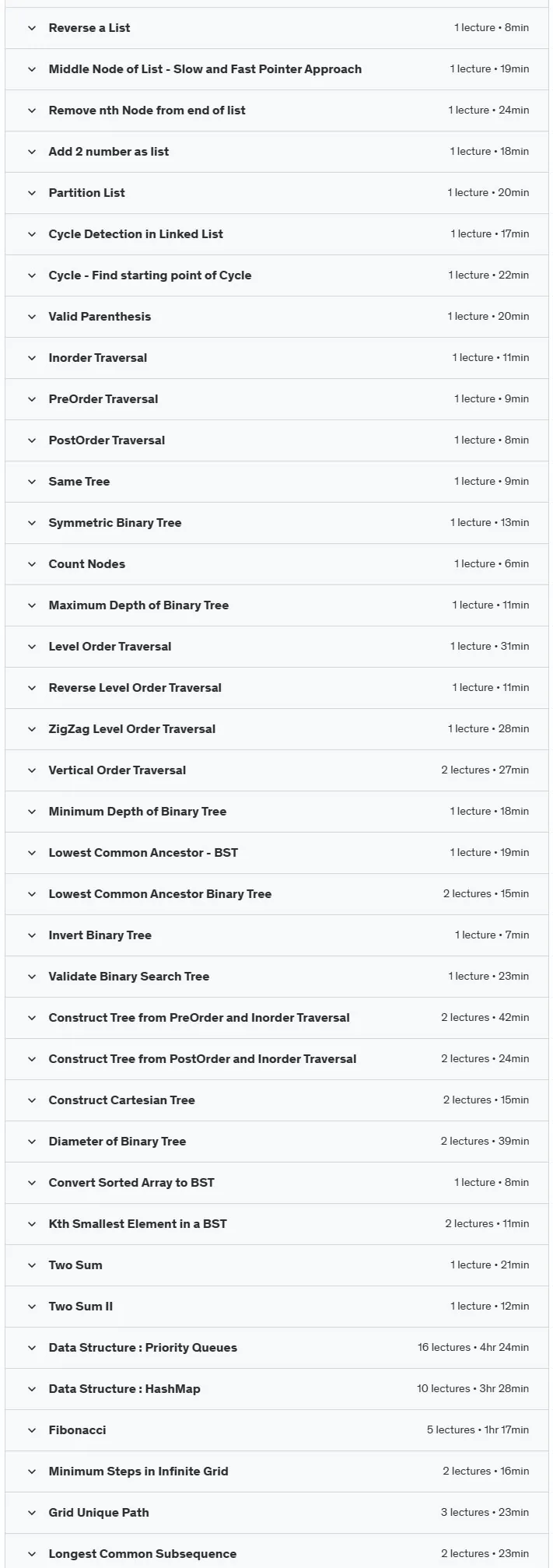The width and height of the screenshot is (553, 1568).
Task: Expand Data Structure : Priority Queues section
Action: 277,1348
